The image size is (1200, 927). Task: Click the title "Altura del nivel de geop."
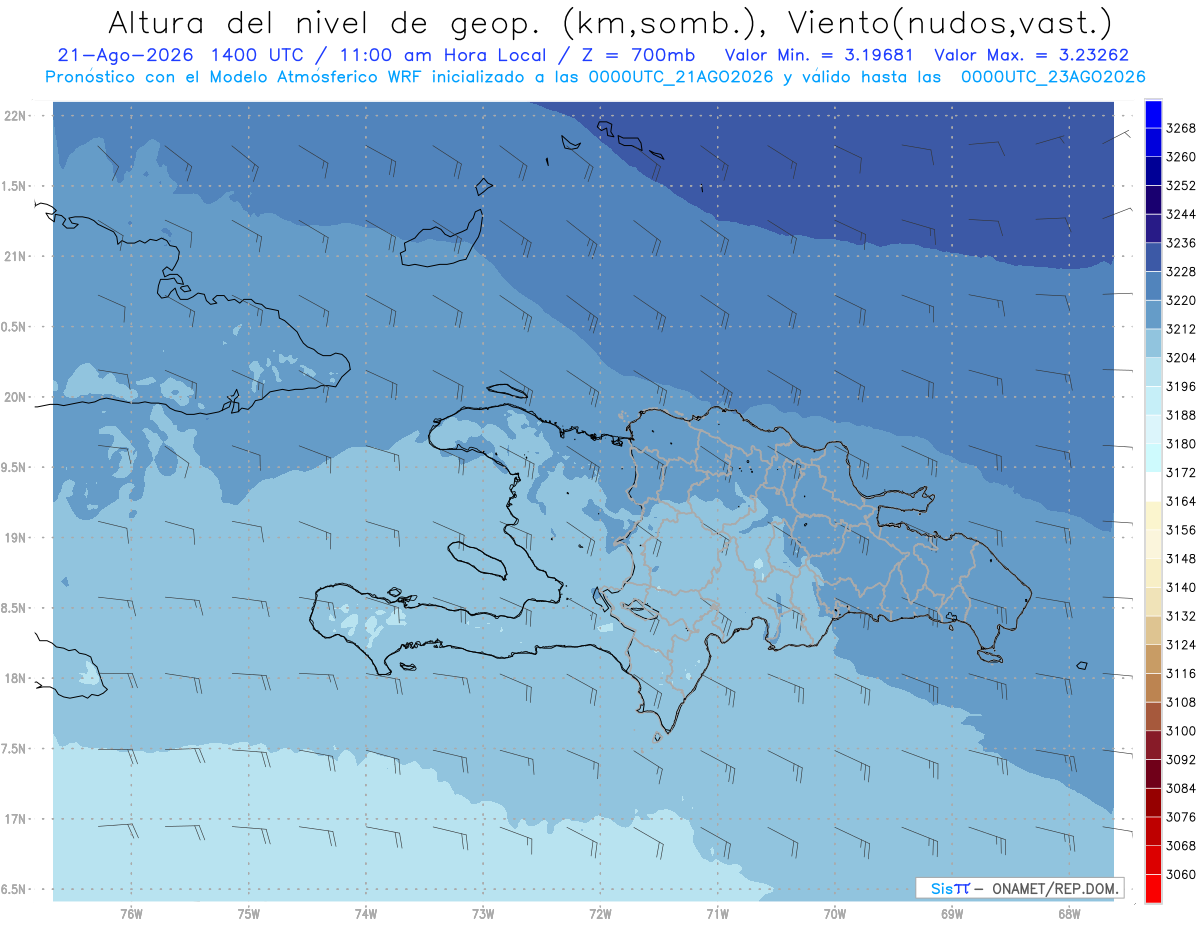(x=327, y=22)
